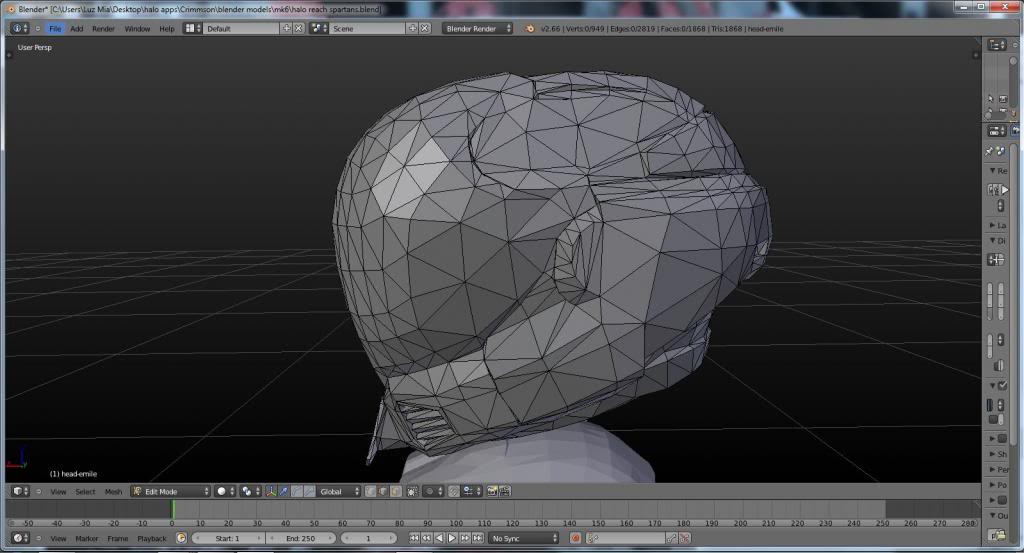Open the proportional editing dropdown
The width and height of the screenshot is (1024, 553).
432,491
